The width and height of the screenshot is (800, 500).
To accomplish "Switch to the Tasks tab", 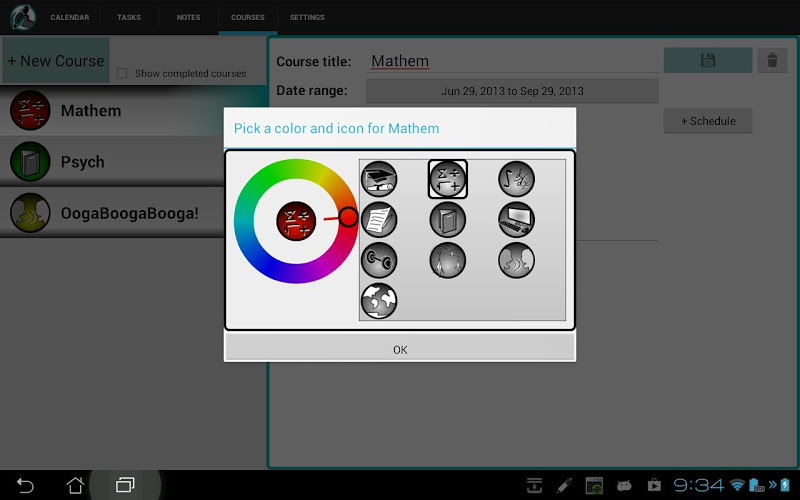I will coord(129,17).
